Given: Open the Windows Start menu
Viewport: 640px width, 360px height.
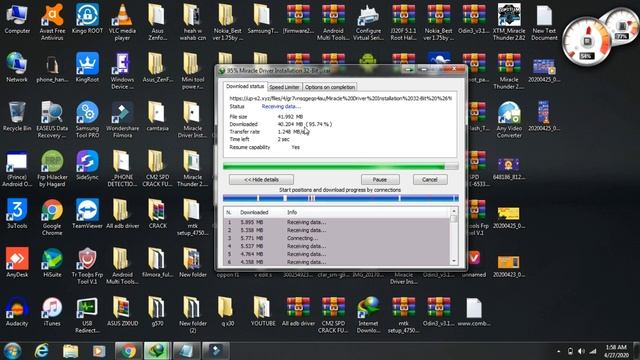Looking at the screenshot, I should coord(12,351).
